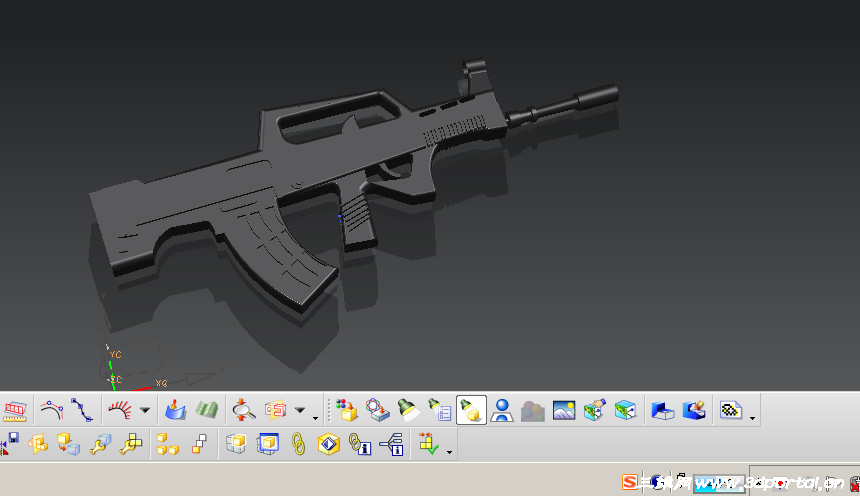Screen dimensions: 860x496
Task: Click the greyed-out colored spheres icon
Action: coord(533,411)
